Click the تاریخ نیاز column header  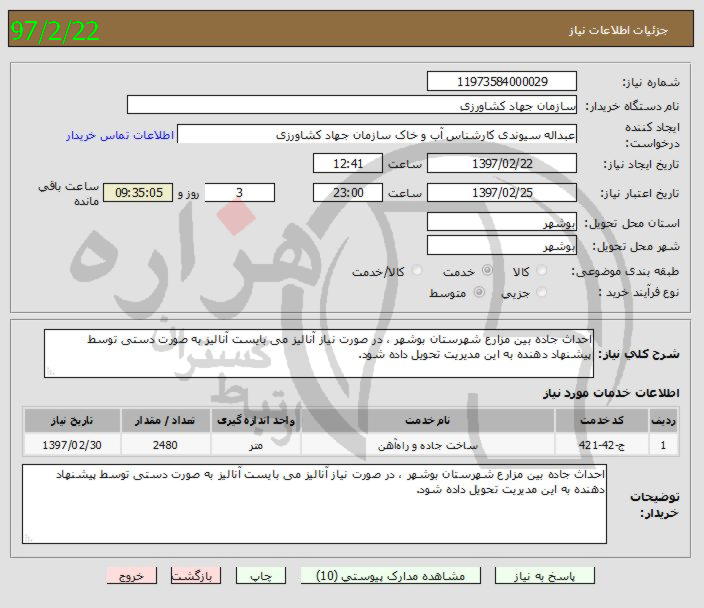pos(72,420)
